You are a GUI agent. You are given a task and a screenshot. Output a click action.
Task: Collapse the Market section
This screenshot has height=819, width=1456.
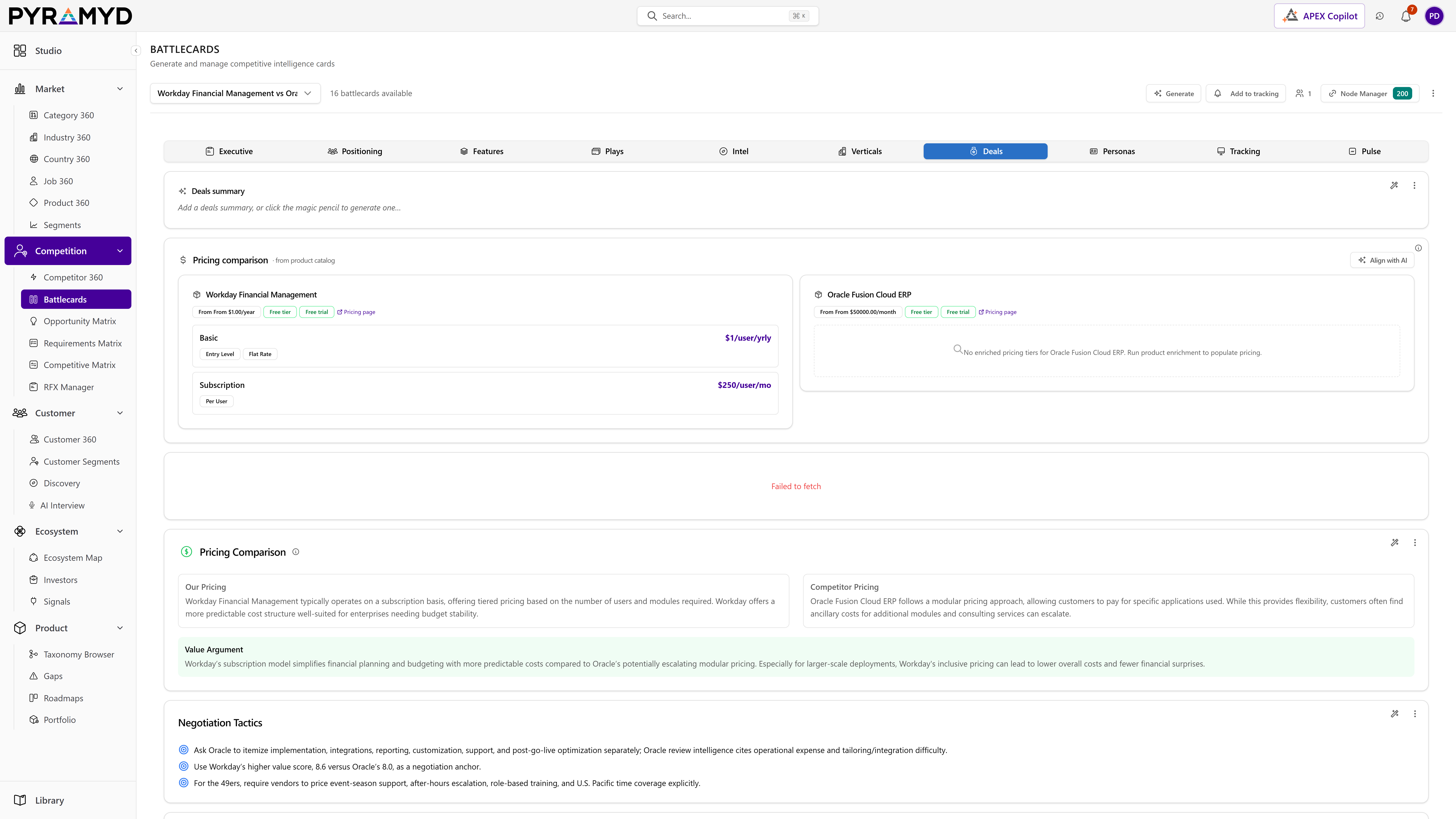[120, 89]
